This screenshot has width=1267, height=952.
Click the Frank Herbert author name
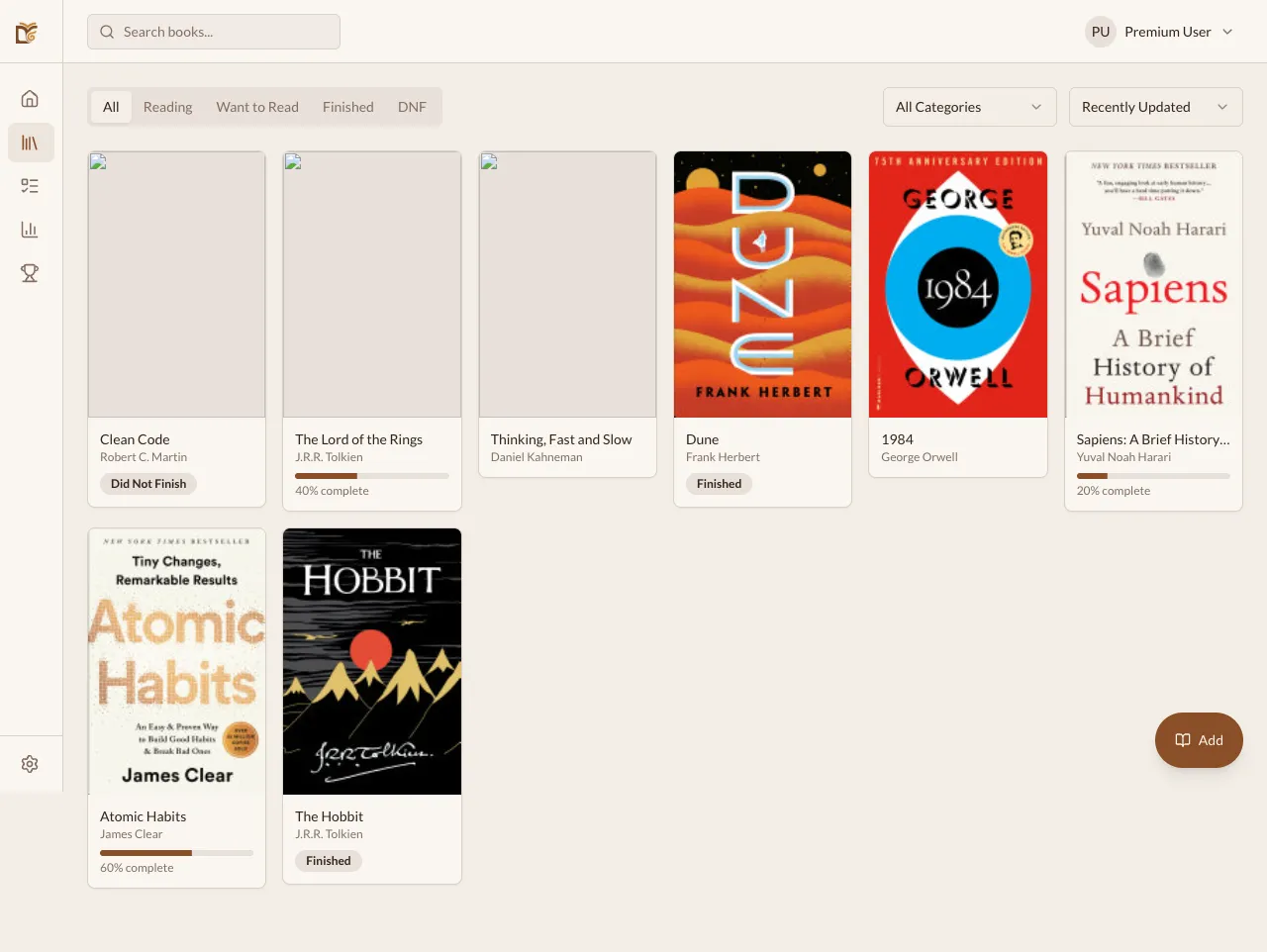723,457
